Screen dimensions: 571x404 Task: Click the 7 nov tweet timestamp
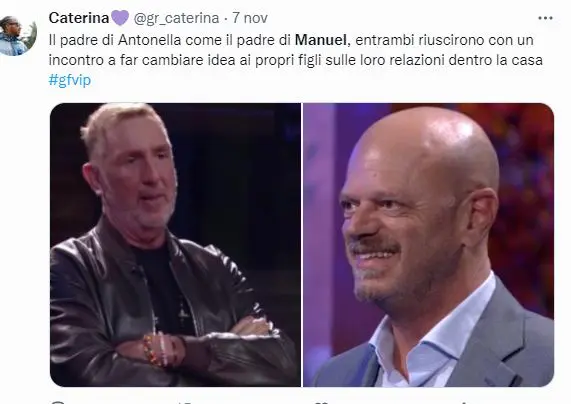click(x=250, y=18)
